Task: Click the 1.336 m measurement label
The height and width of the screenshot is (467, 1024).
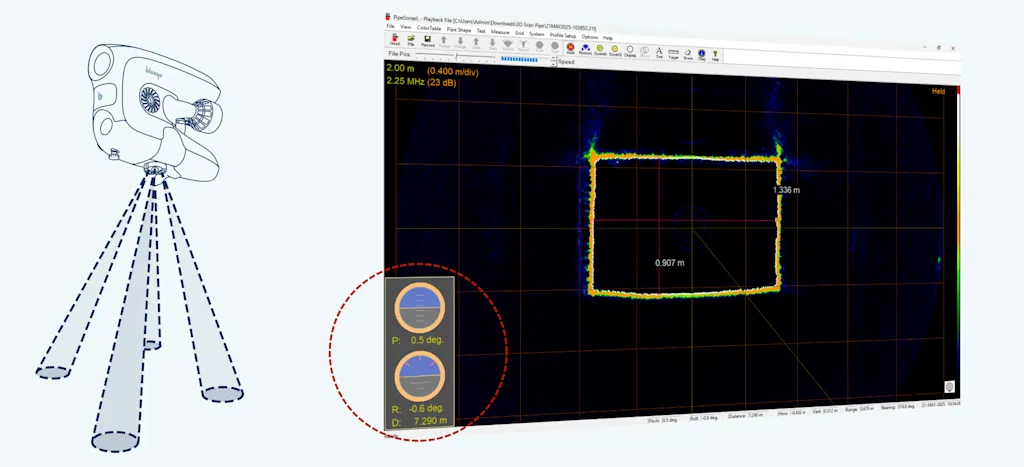Action: click(x=786, y=190)
